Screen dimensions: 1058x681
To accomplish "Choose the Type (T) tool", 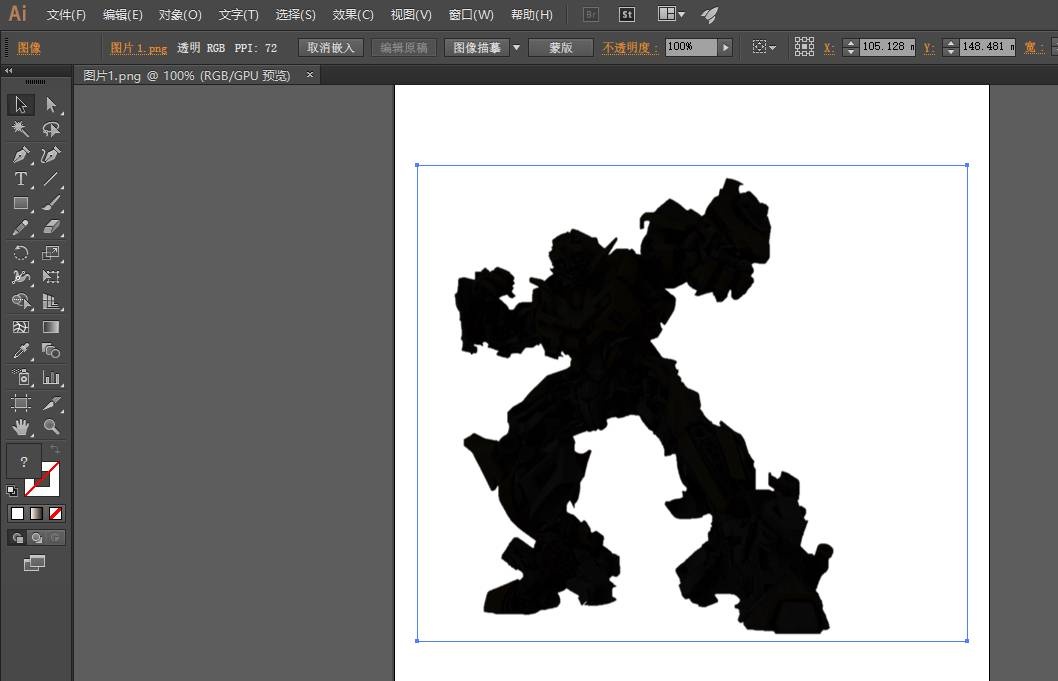I will click(21, 179).
